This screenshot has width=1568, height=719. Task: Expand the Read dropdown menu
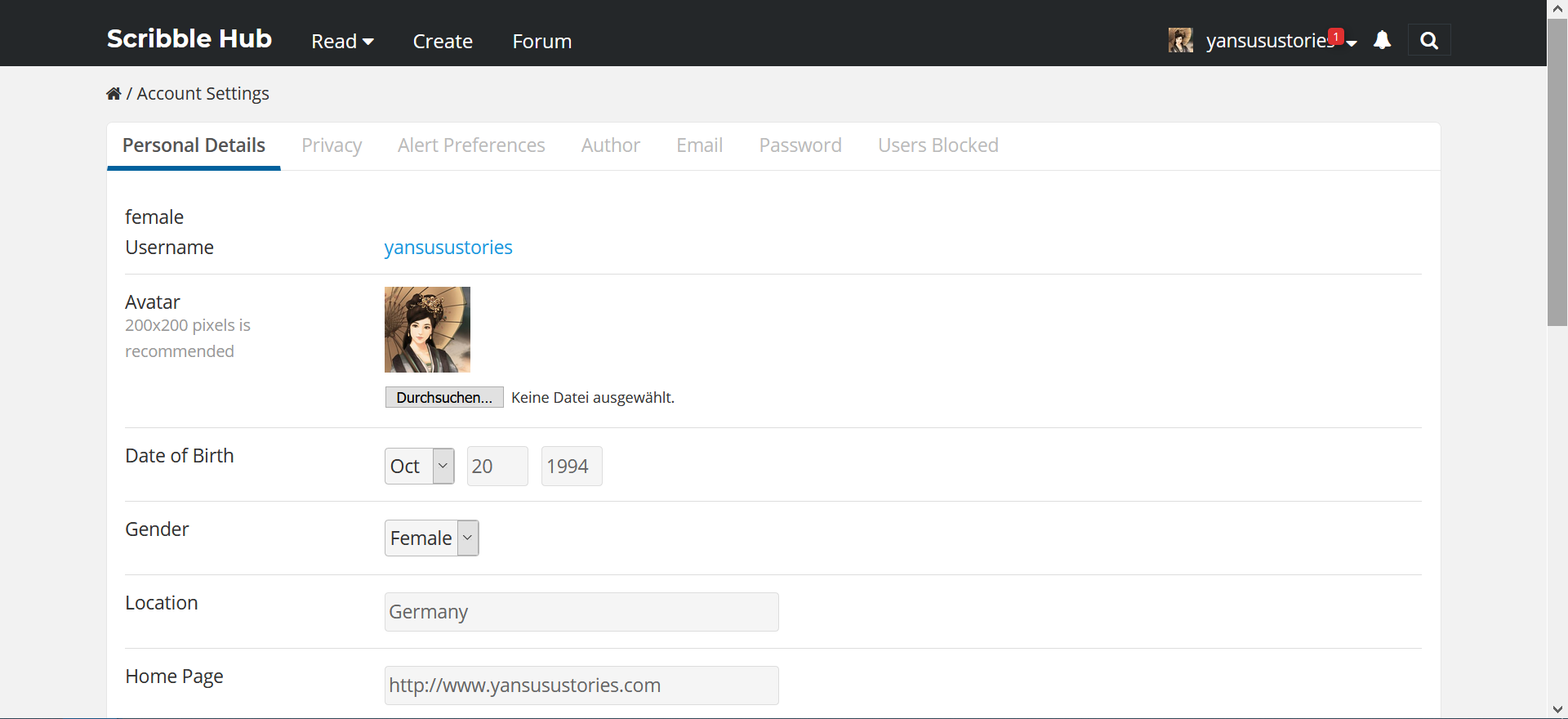342,42
